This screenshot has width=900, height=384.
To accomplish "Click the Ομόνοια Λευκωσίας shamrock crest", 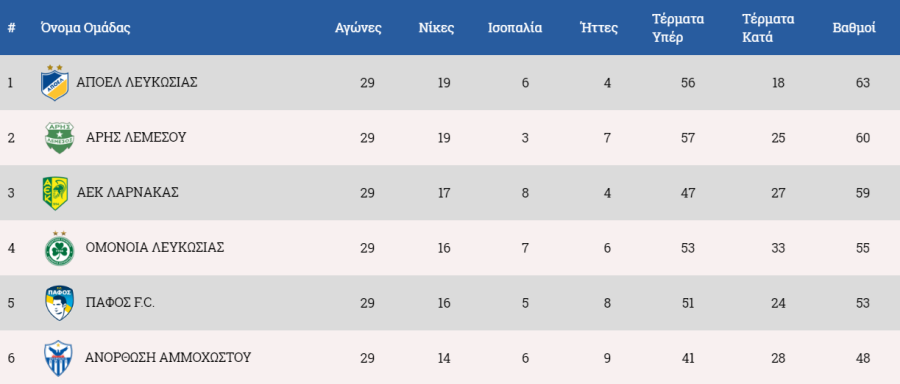I will tap(60, 248).
